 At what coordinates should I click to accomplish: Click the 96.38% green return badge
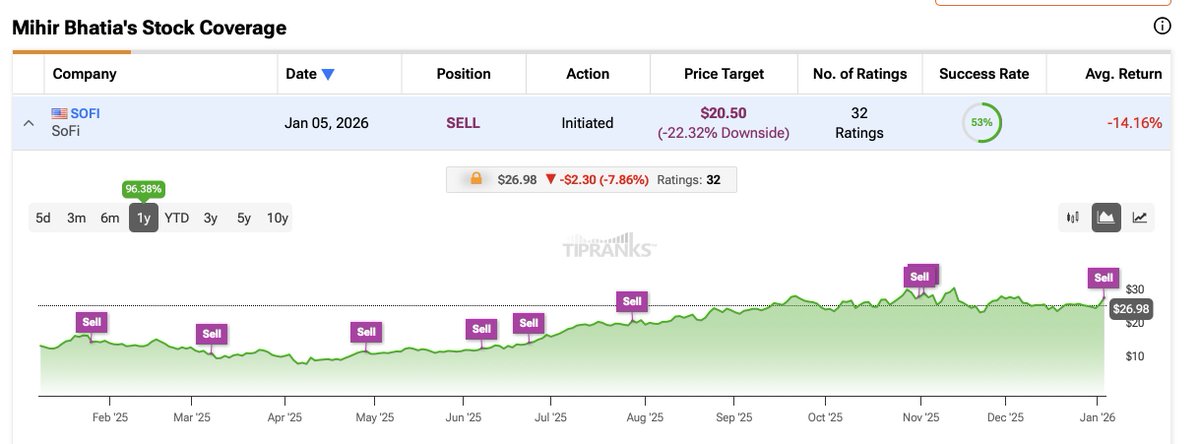coord(143,188)
